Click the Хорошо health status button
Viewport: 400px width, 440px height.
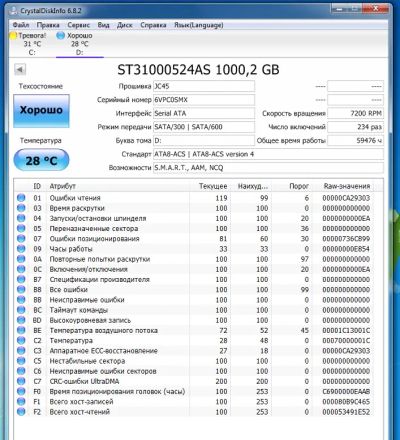(41, 111)
